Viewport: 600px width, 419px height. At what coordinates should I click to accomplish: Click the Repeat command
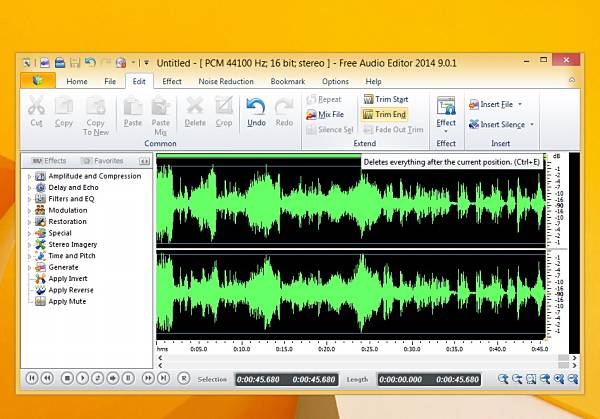(x=324, y=99)
